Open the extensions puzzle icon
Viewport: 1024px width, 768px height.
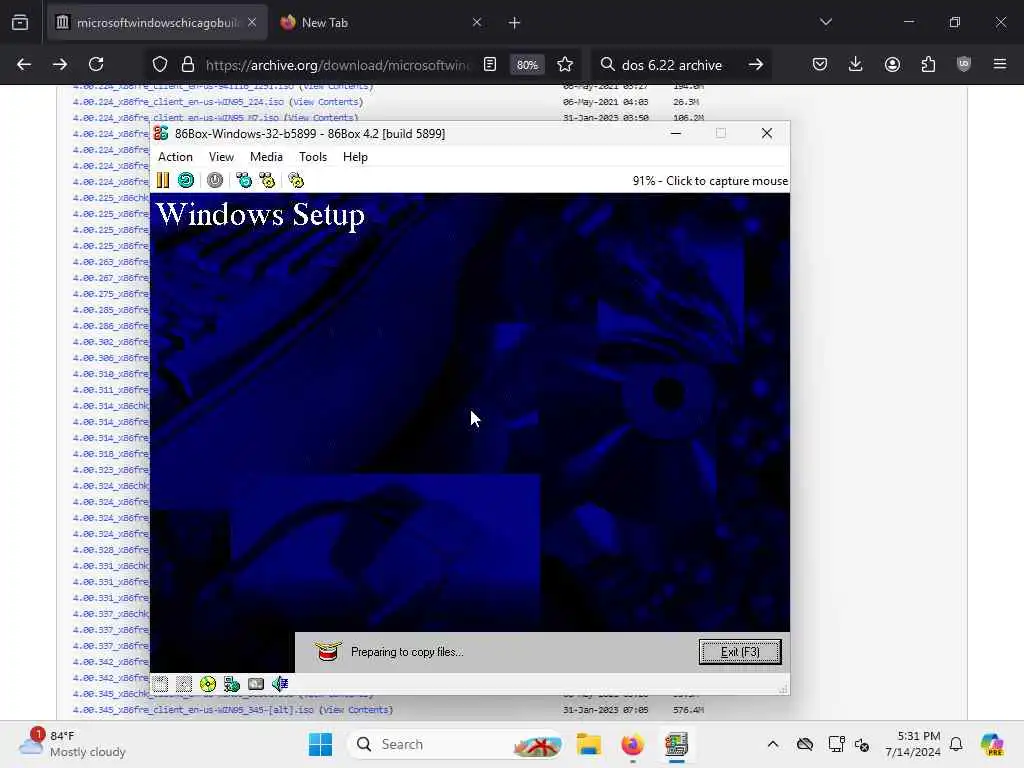pyautogui.click(x=928, y=64)
